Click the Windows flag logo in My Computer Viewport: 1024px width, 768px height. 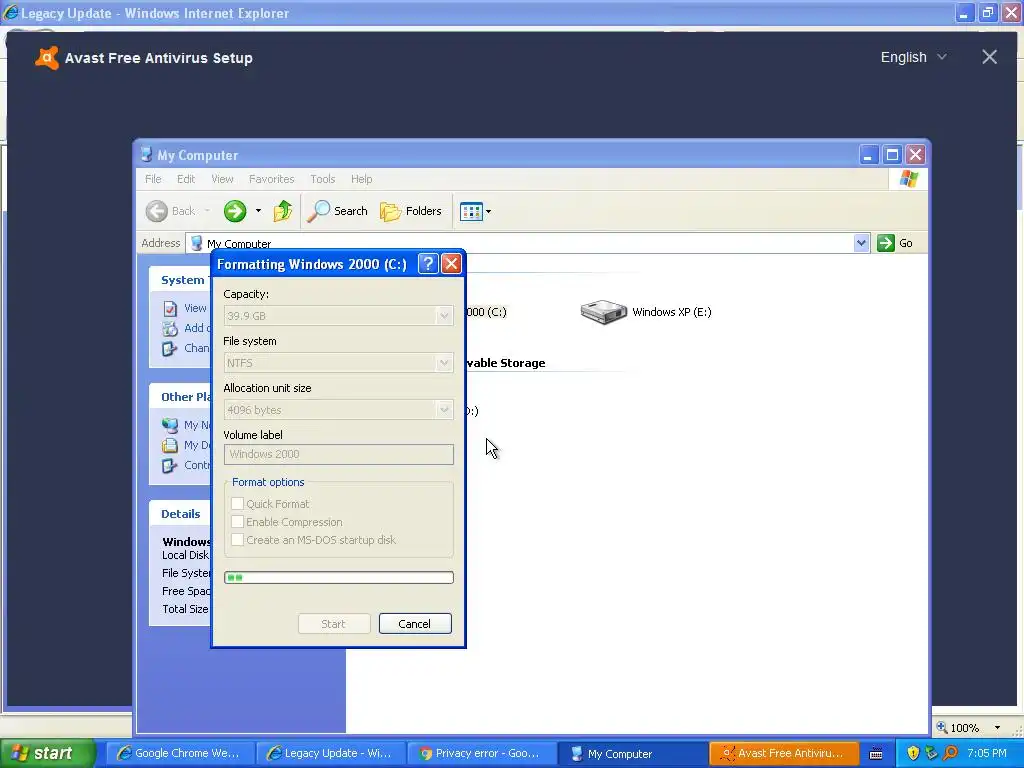pos(908,179)
